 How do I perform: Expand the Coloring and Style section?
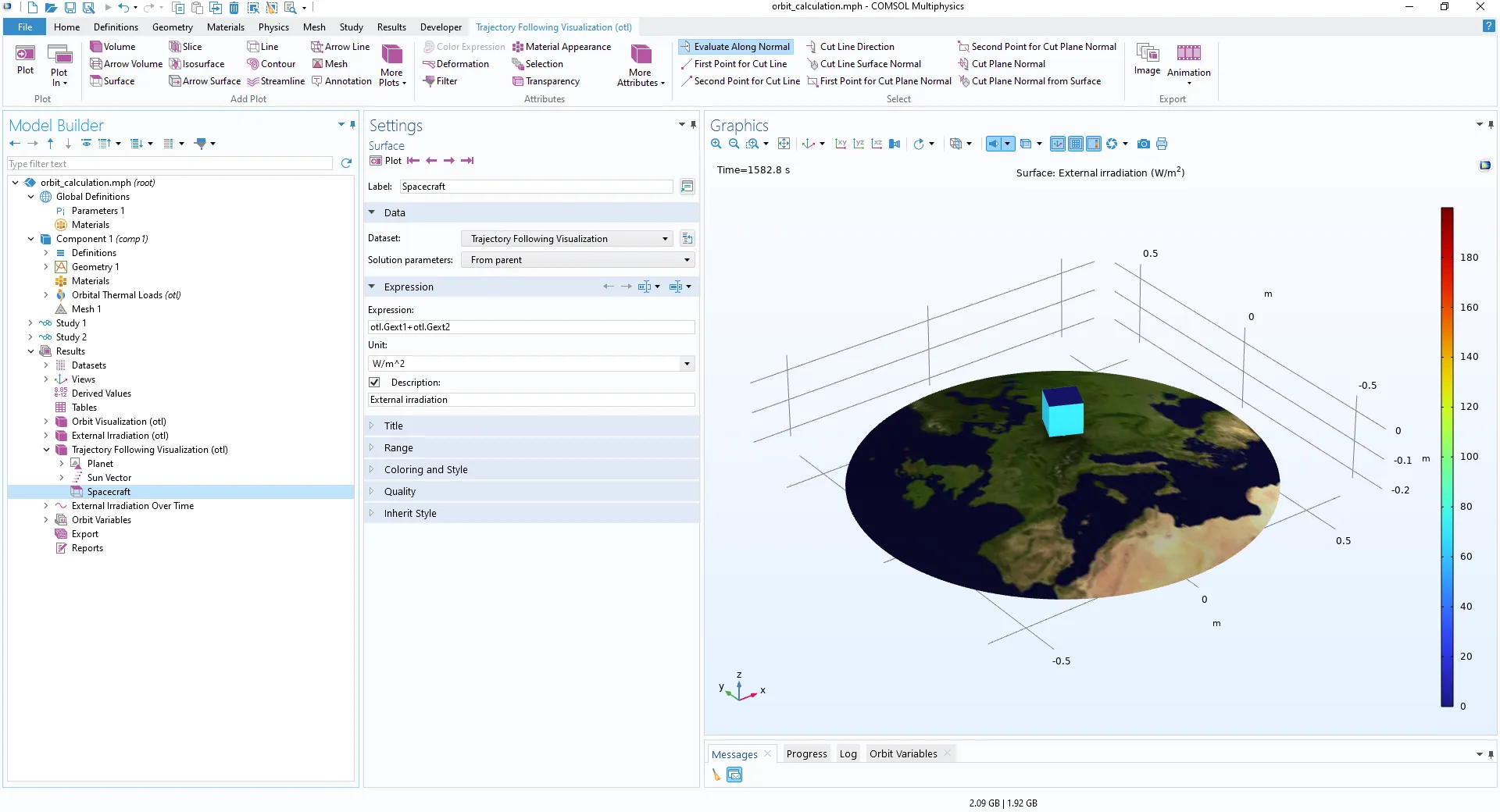click(x=426, y=470)
